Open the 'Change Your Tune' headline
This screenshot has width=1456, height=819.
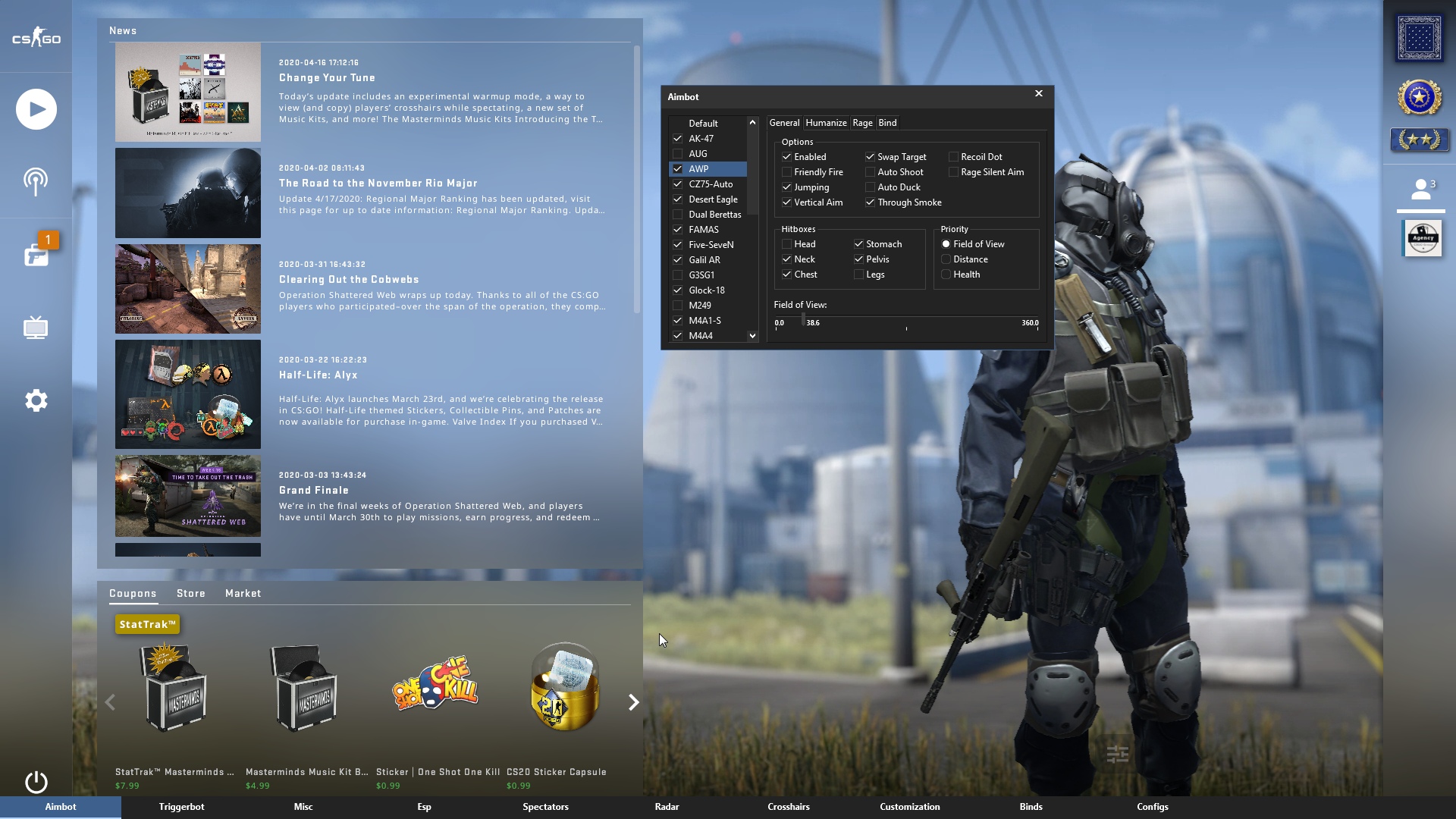[327, 77]
